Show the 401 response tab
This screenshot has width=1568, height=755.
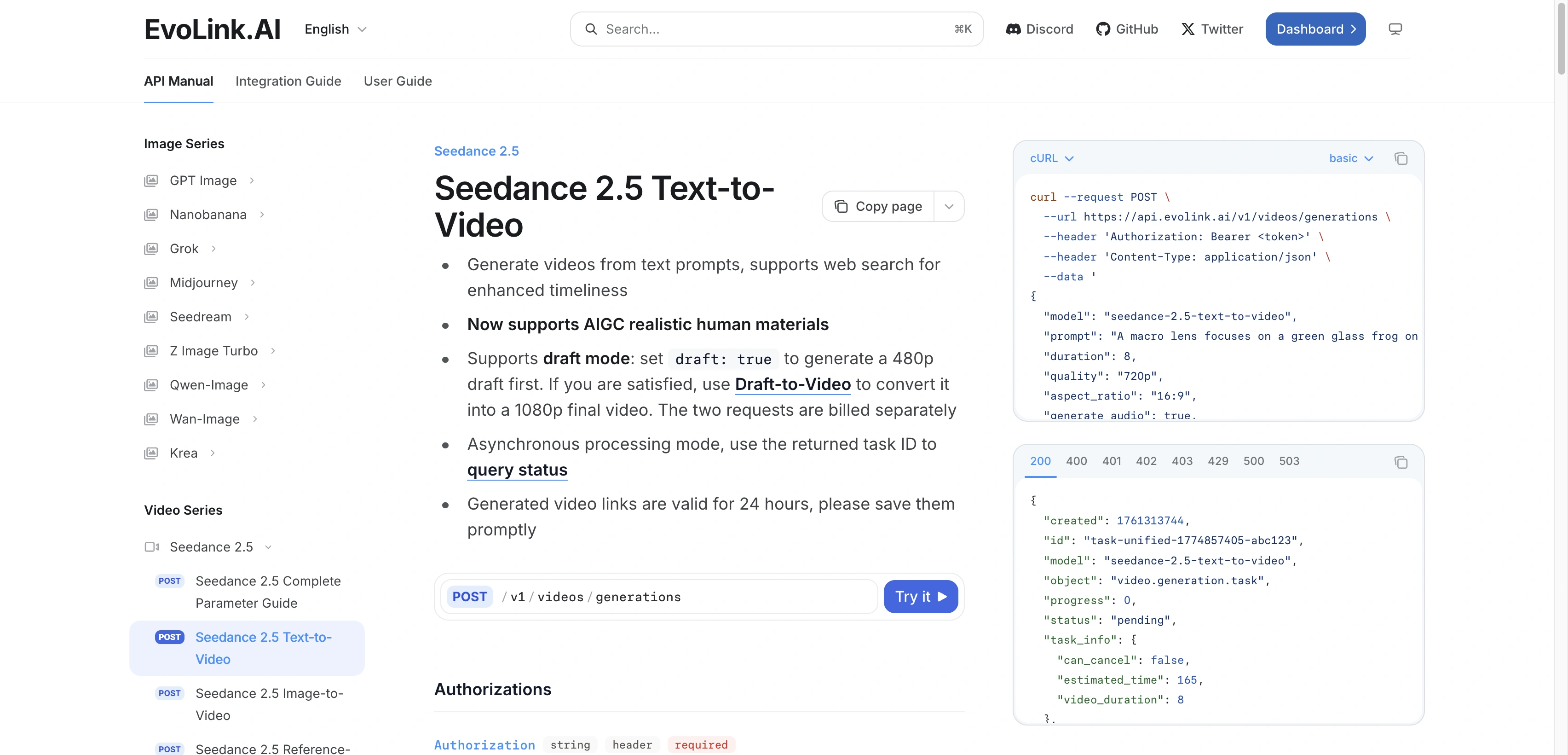click(x=1112, y=461)
